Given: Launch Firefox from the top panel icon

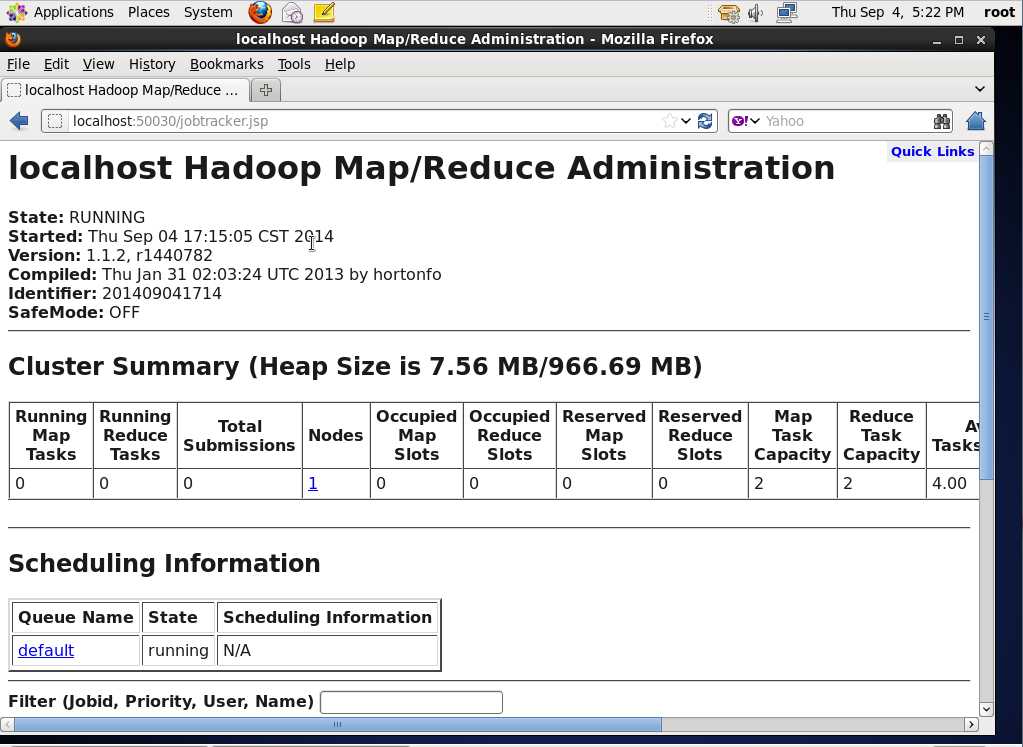Looking at the screenshot, I should (260, 12).
